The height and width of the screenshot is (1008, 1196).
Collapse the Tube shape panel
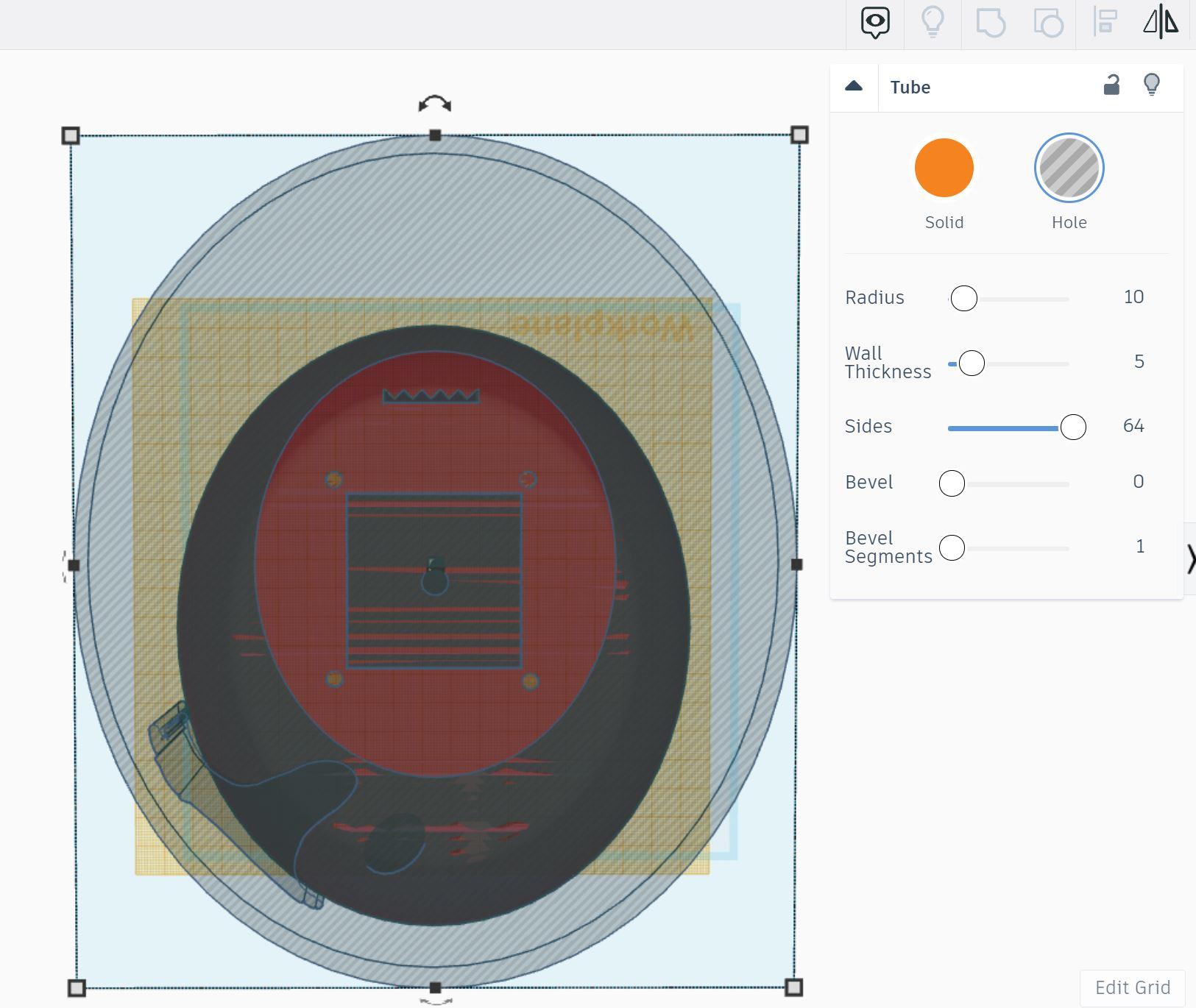pyautogui.click(x=854, y=86)
